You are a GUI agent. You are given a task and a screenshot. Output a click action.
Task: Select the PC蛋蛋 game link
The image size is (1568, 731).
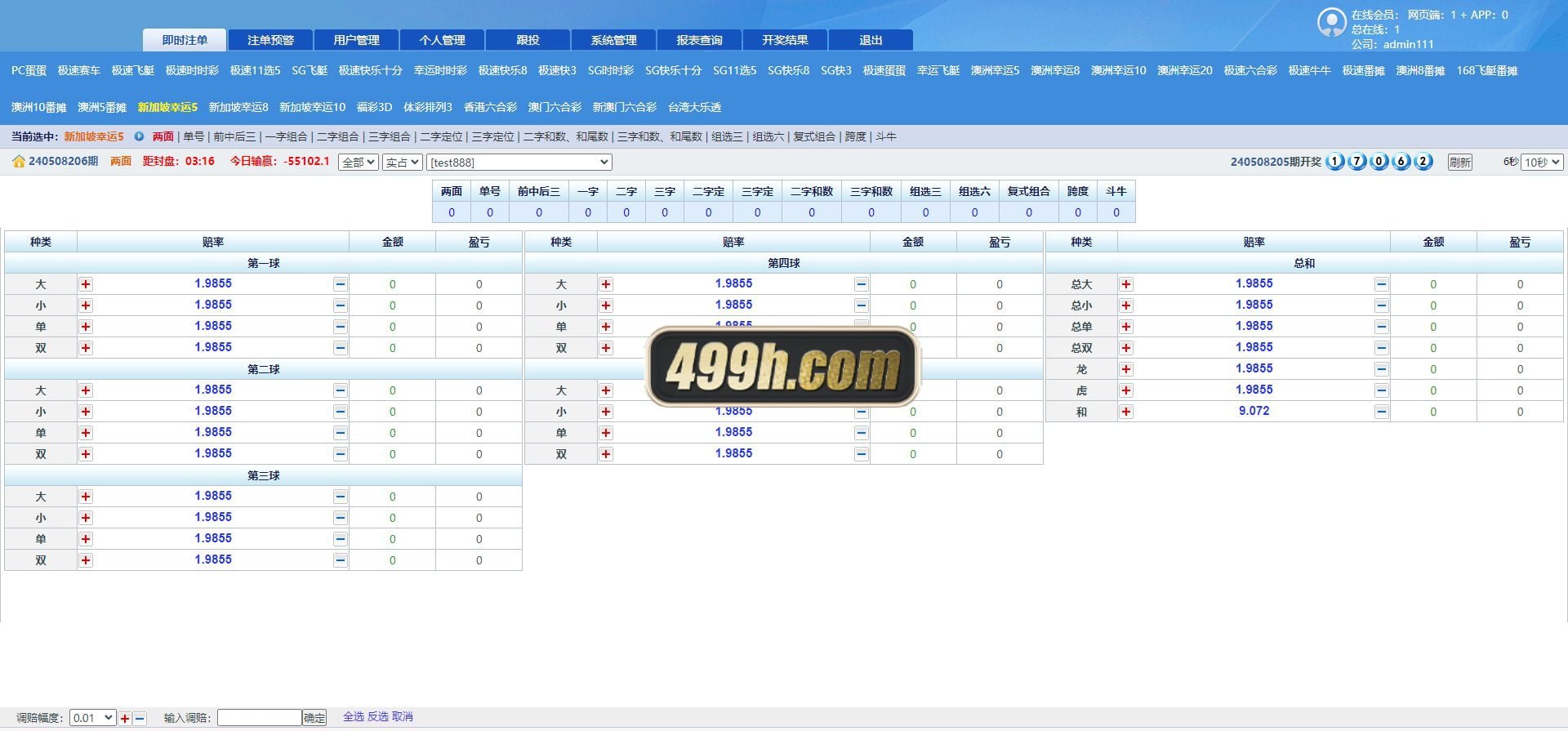[x=29, y=71]
